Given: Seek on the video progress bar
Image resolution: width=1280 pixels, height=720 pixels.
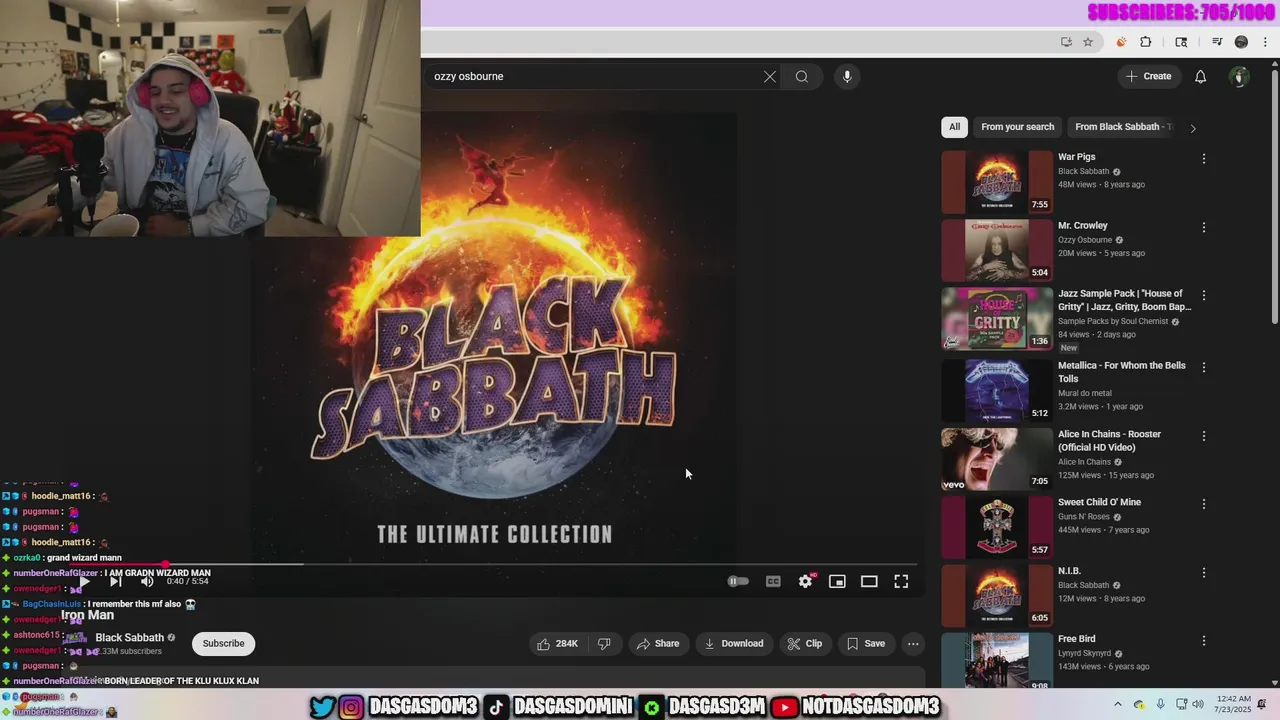Looking at the screenshot, I should 495,564.
